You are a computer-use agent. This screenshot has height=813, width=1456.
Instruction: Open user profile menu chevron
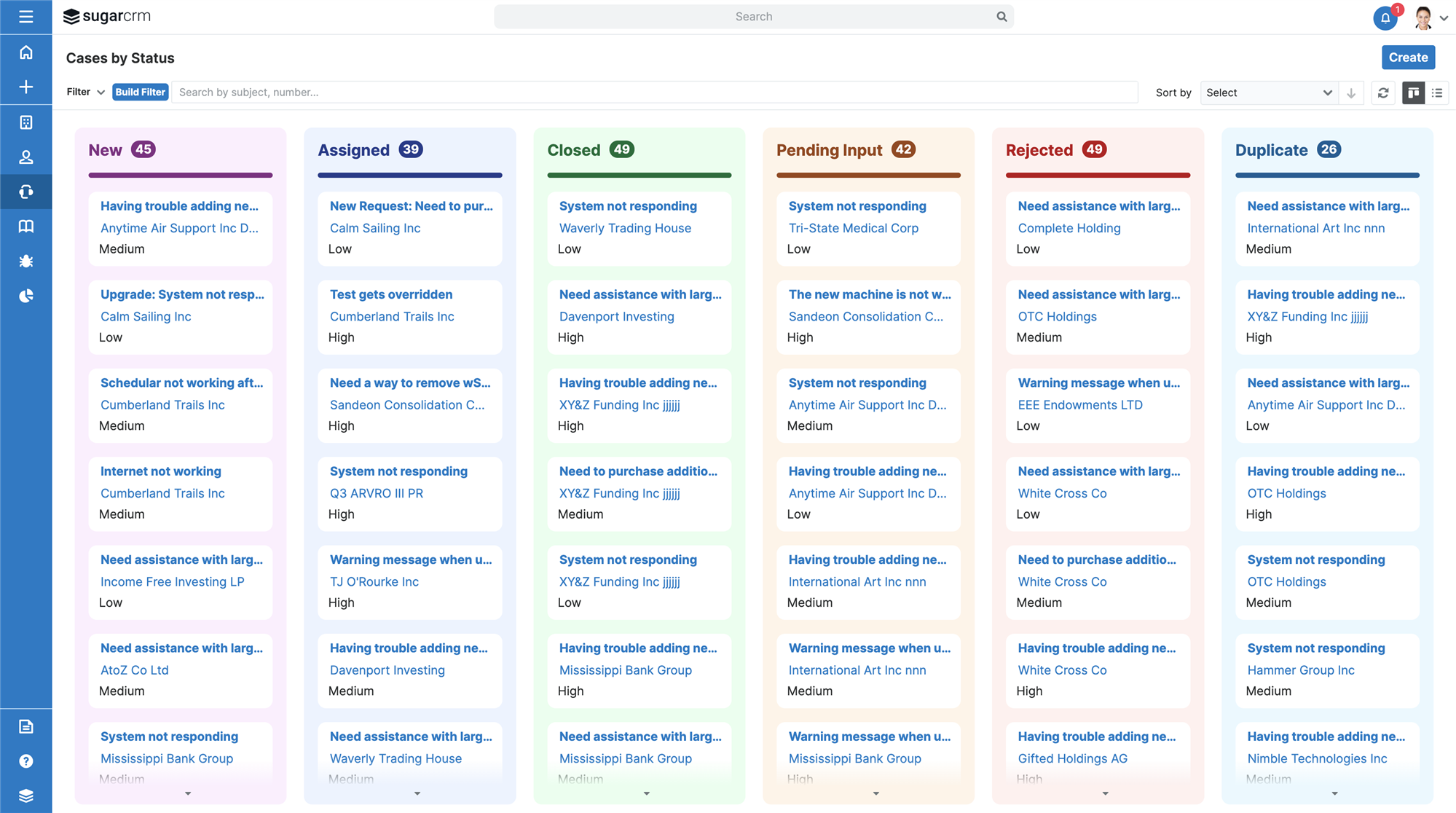pyautogui.click(x=1444, y=18)
